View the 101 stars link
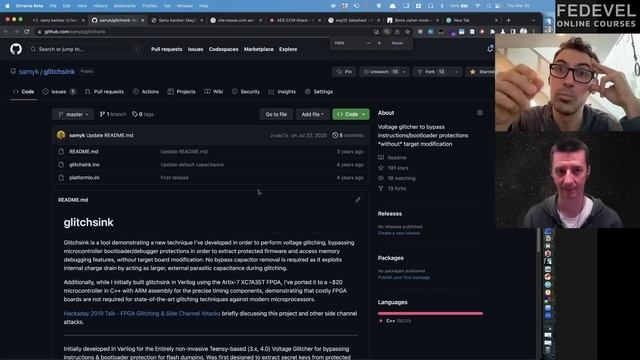640x360 pixels. pos(393,168)
